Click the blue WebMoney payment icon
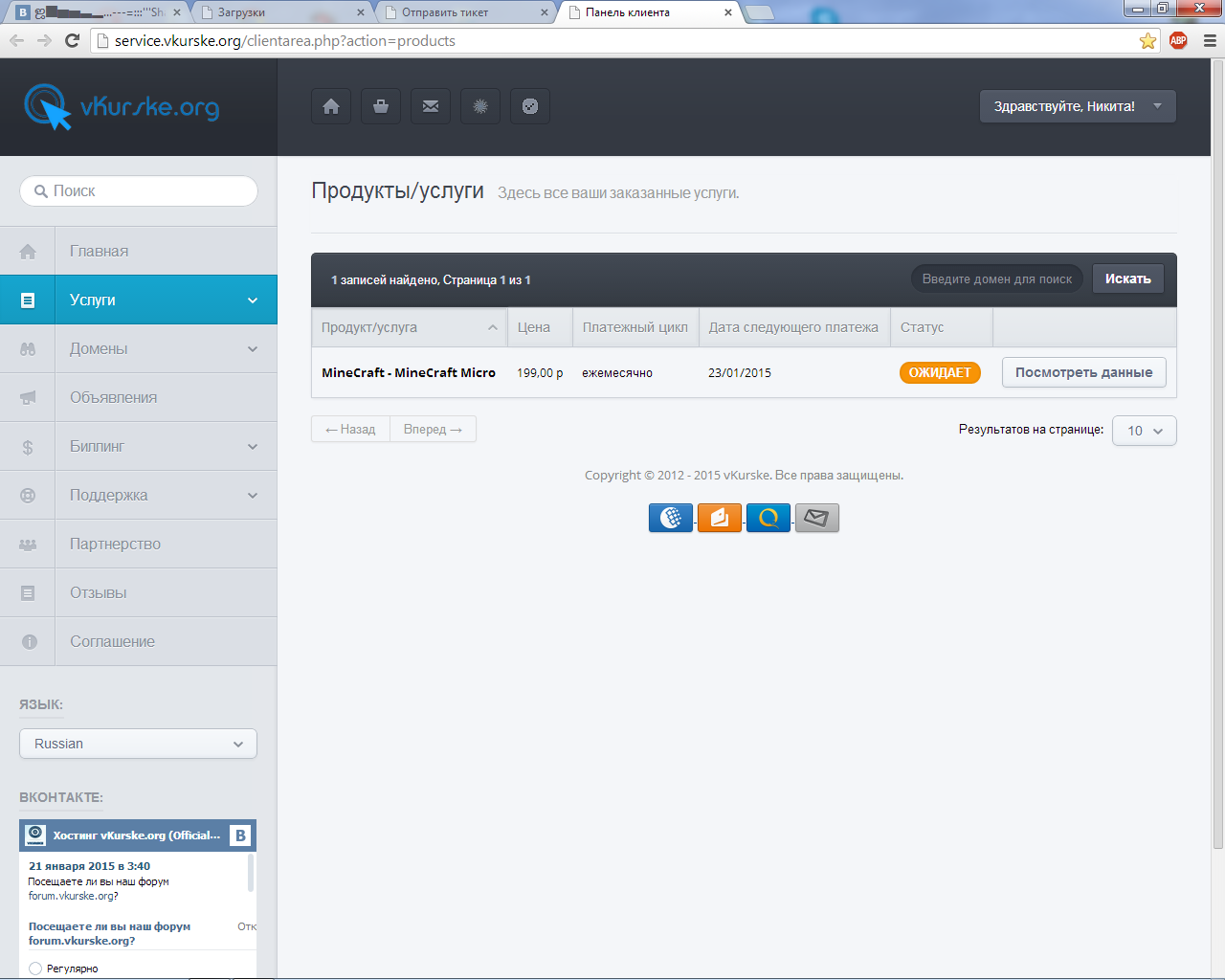The image size is (1225, 980). point(671,518)
